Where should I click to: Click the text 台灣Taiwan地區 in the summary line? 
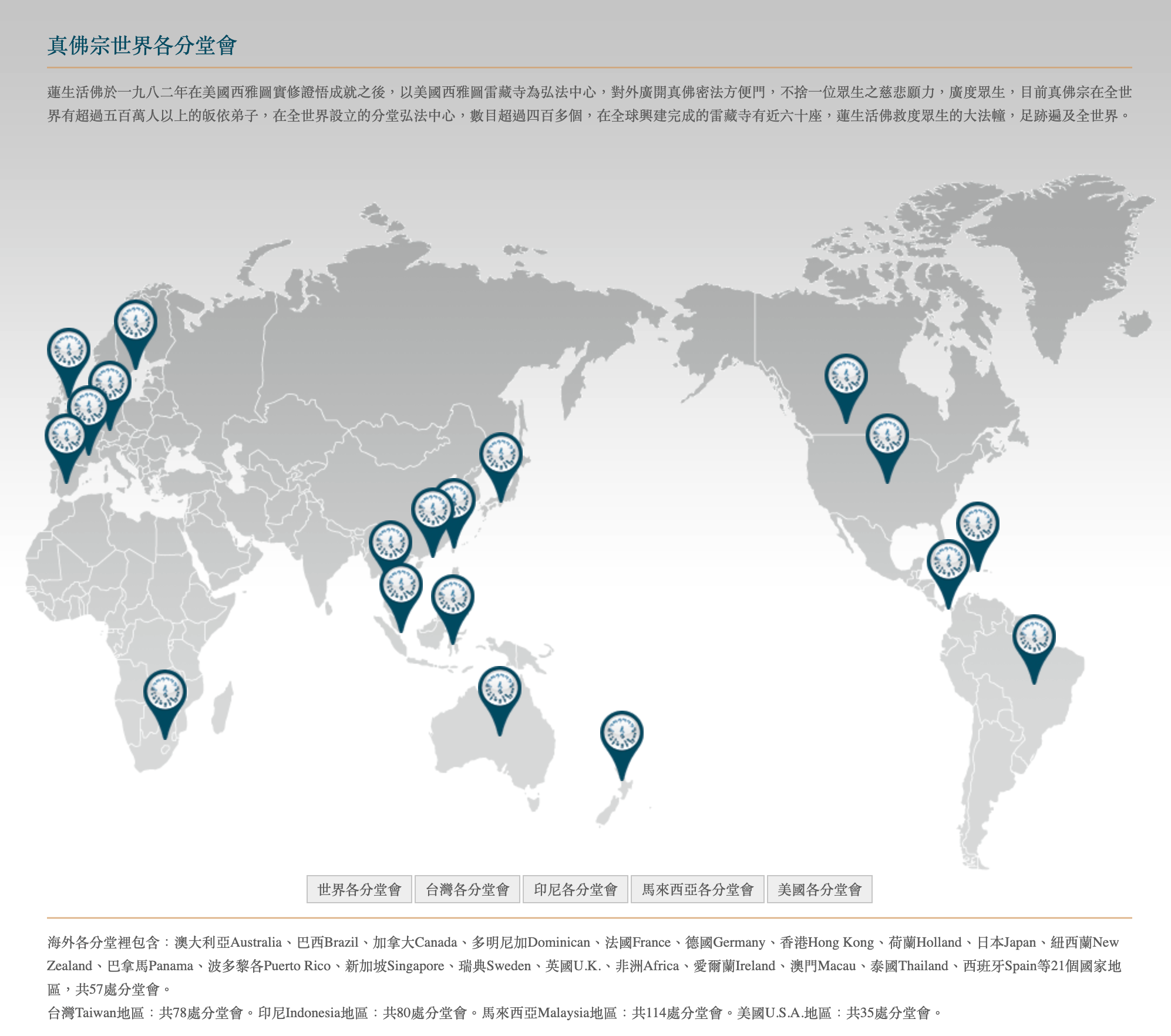click(x=96, y=1013)
